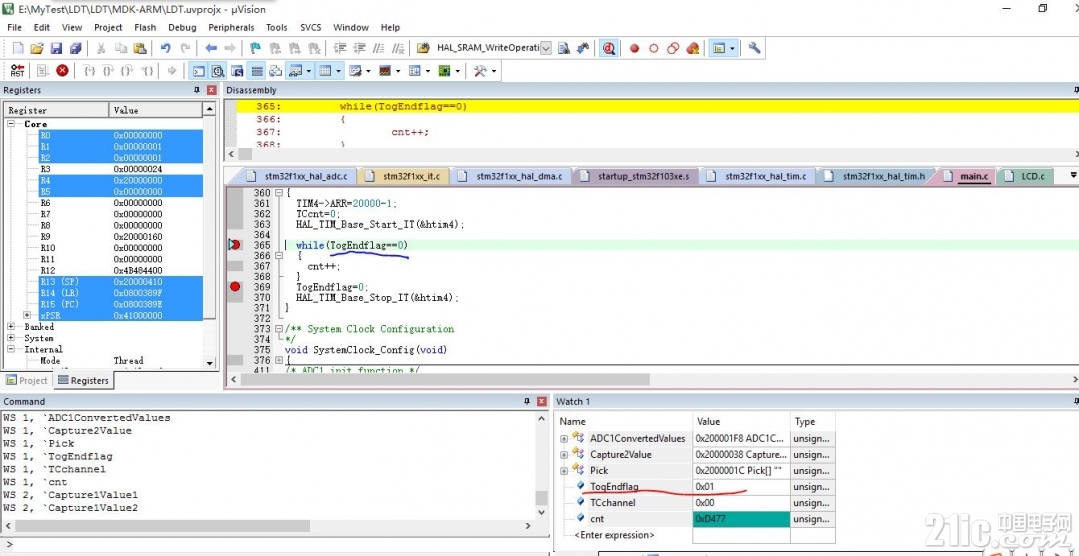Insert or remove breakpoint via red dot icon
The width and height of the screenshot is (1079, 556).
634,48
